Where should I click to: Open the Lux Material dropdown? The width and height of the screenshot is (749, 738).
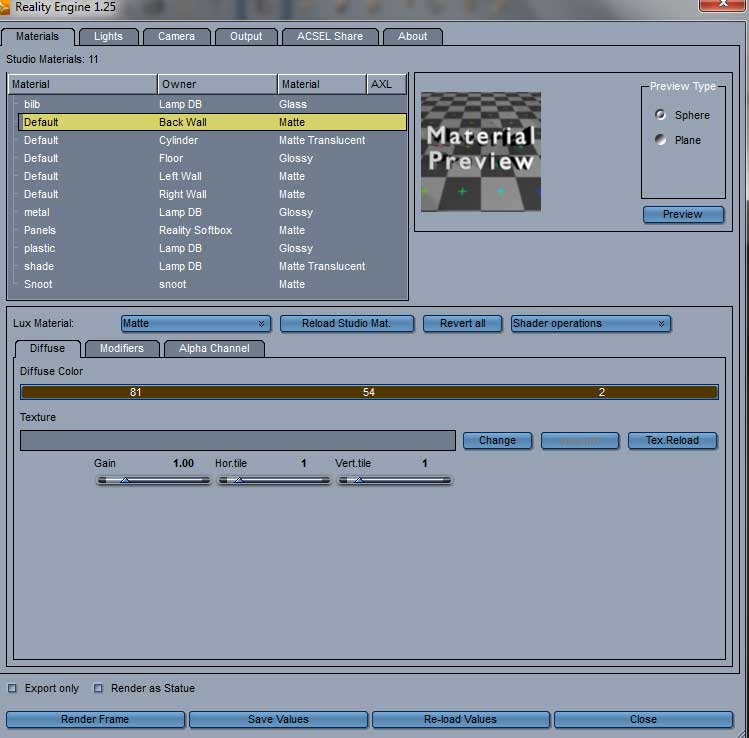click(x=196, y=323)
